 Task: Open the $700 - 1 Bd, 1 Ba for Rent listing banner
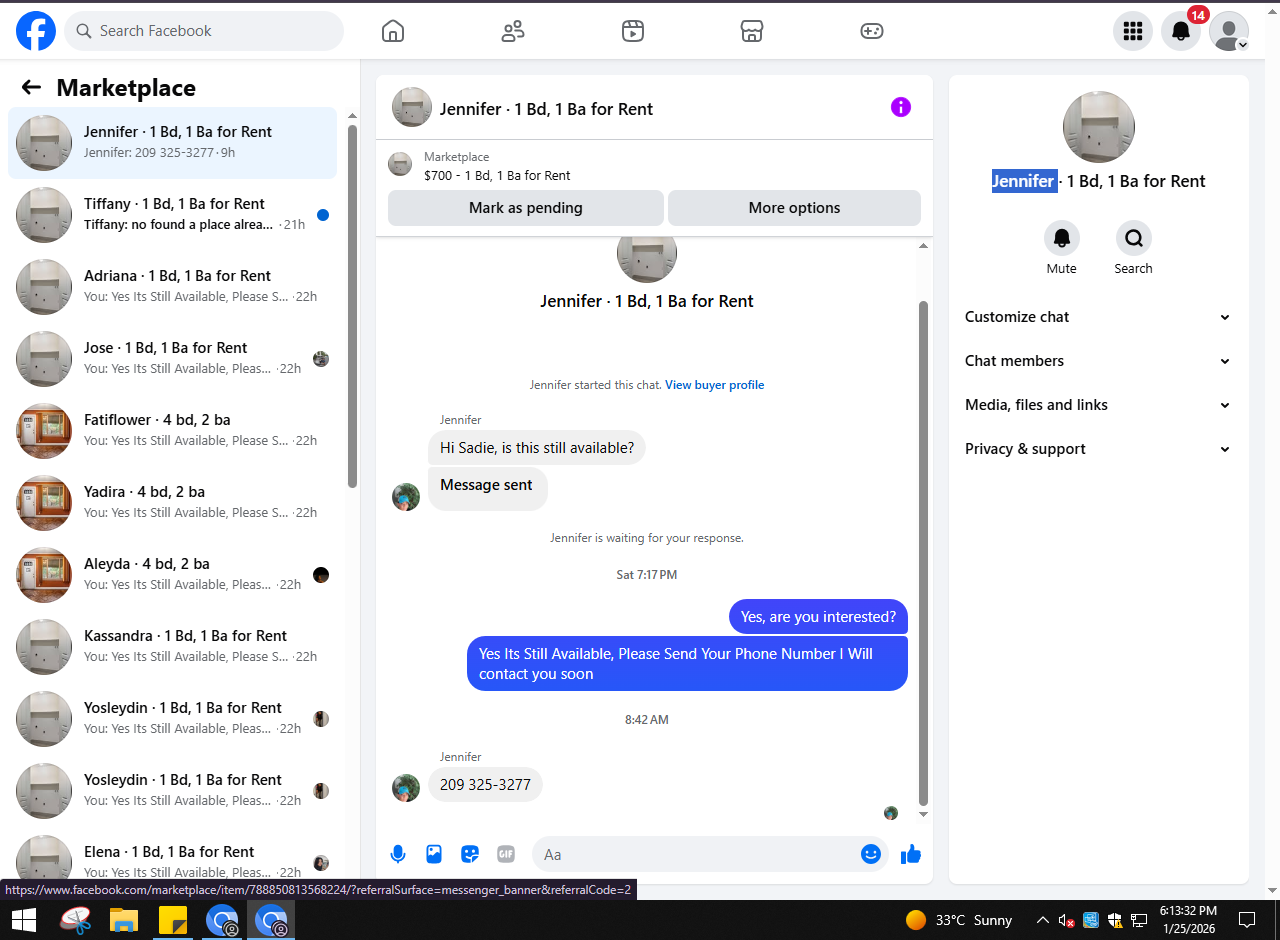pyautogui.click(x=654, y=166)
